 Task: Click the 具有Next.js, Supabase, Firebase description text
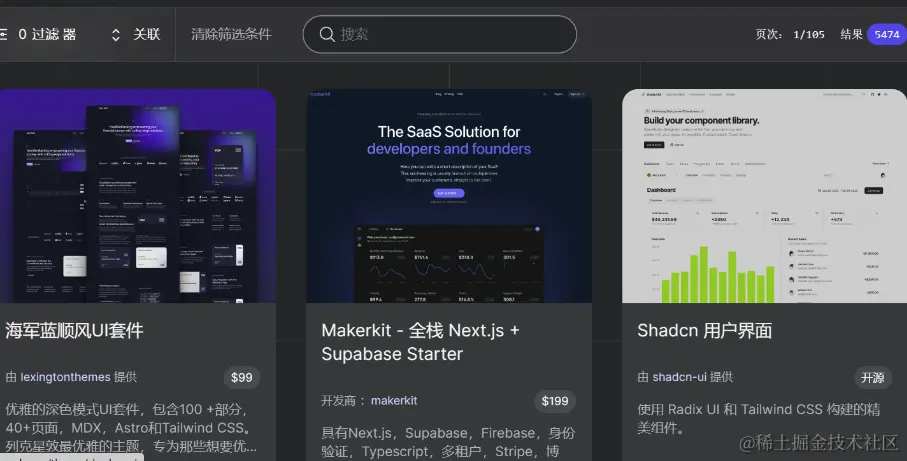(448, 442)
